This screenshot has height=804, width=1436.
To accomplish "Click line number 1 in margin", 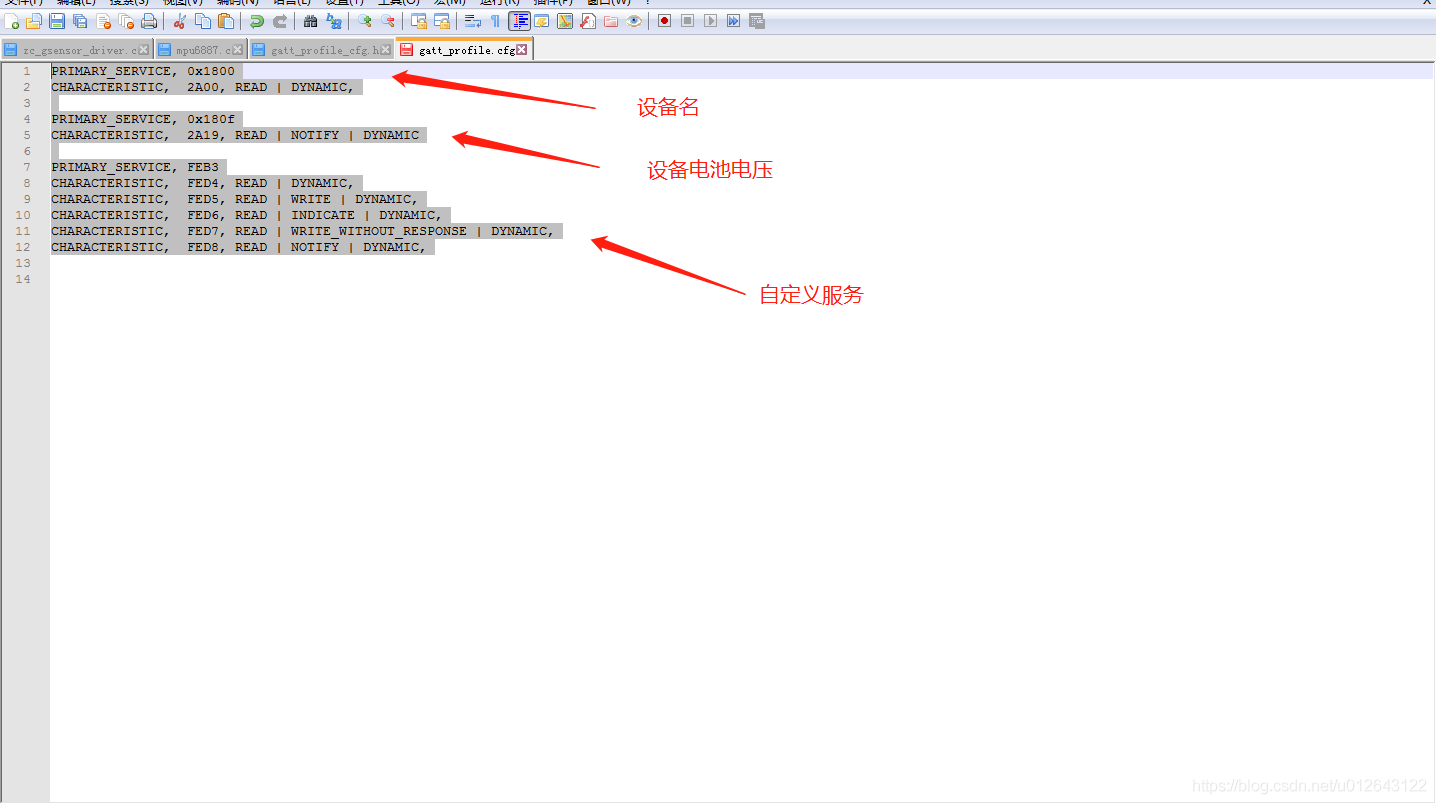I will [27, 71].
